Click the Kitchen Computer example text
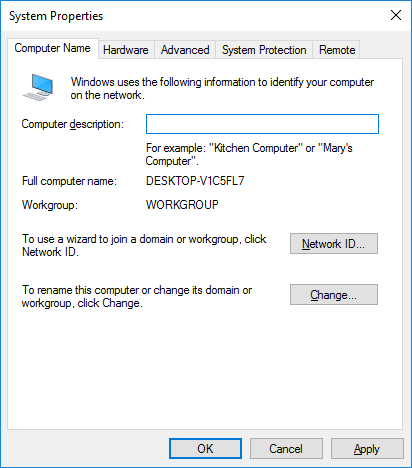 pos(249,154)
